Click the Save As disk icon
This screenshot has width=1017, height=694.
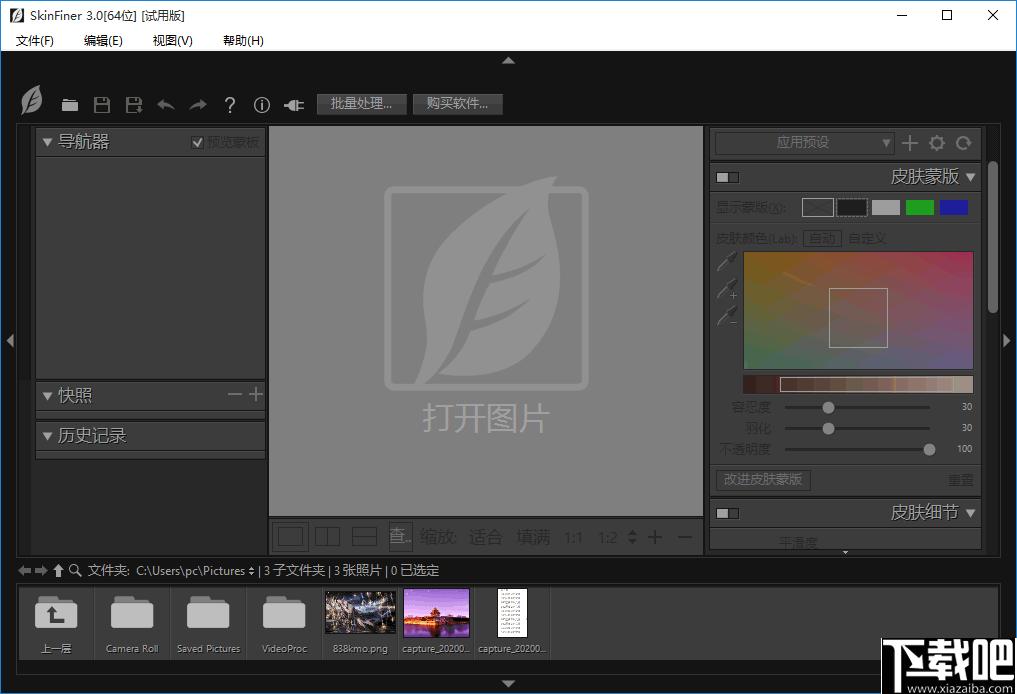[x=134, y=104]
